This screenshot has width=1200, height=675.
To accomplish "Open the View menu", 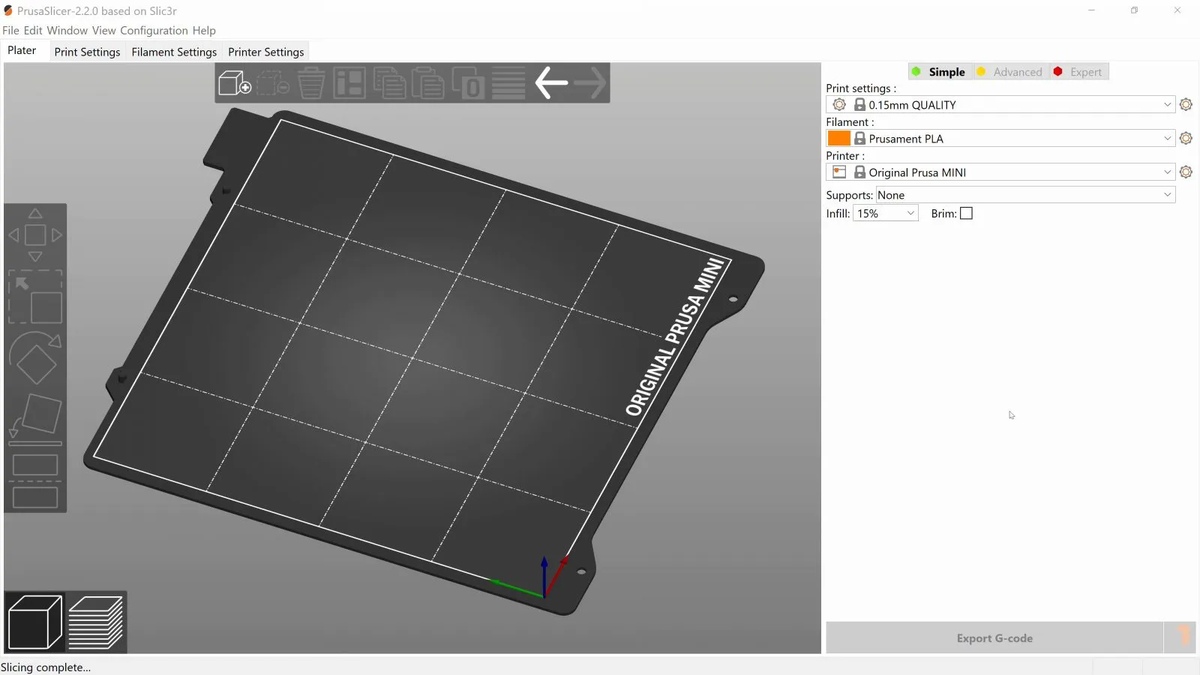I will click(104, 30).
